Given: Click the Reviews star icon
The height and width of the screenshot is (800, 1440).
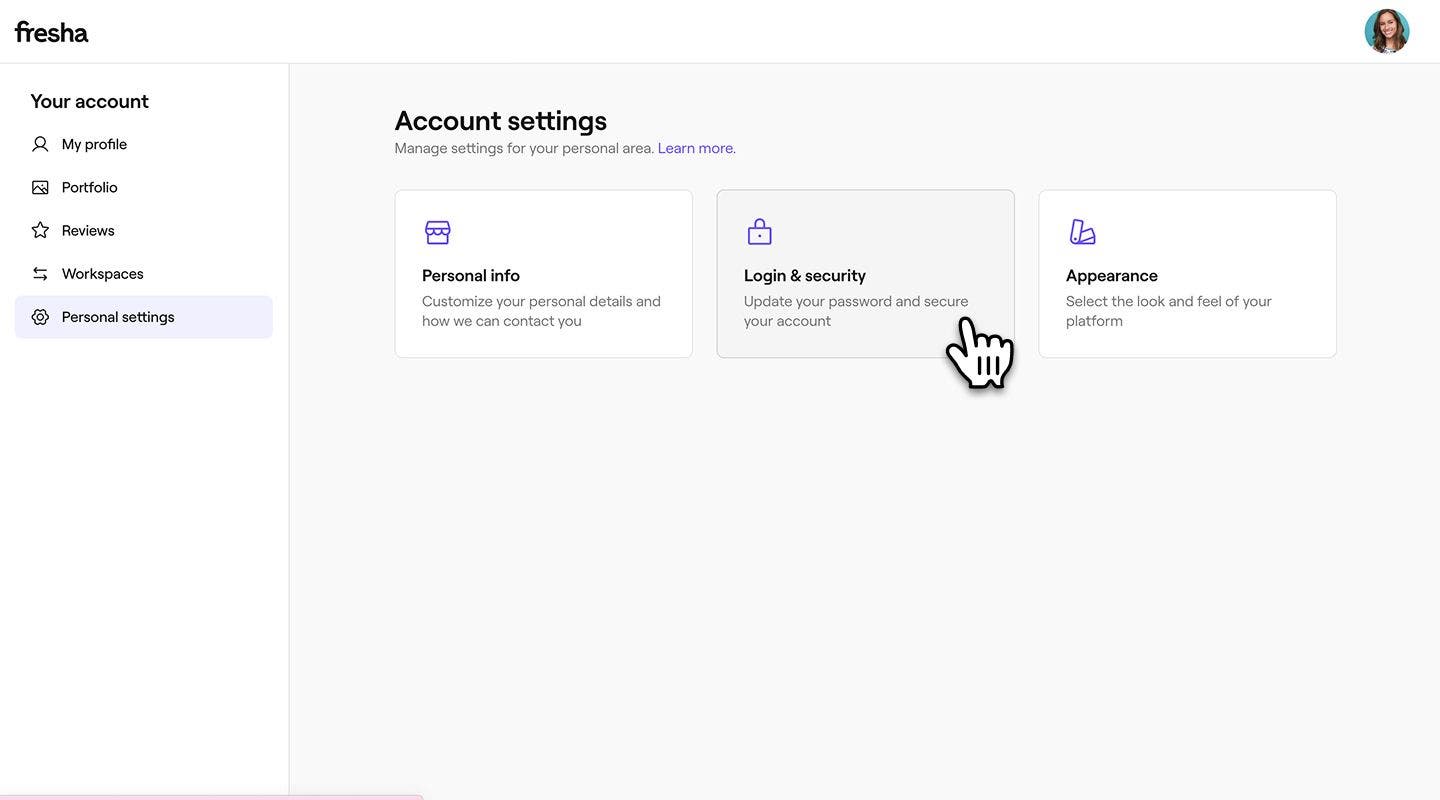Looking at the screenshot, I should coord(40,230).
